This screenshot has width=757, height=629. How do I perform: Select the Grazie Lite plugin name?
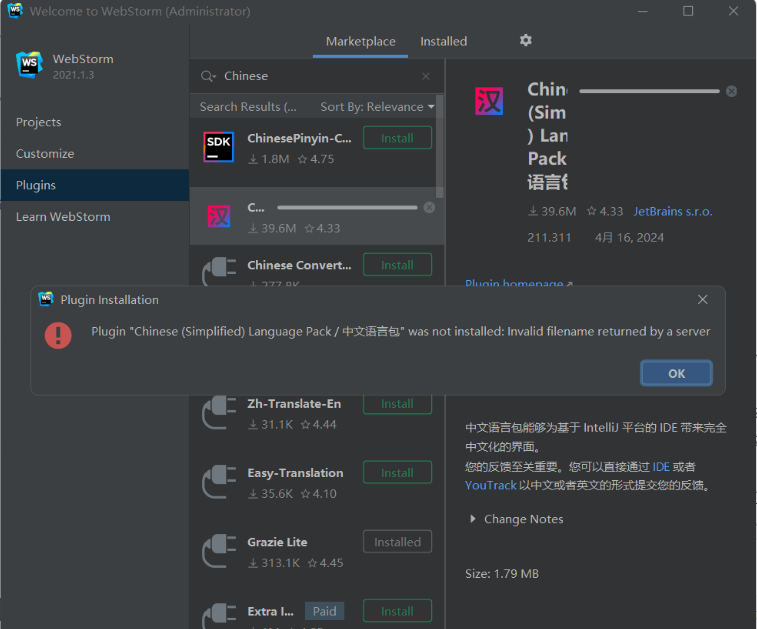pyautogui.click(x=277, y=542)
